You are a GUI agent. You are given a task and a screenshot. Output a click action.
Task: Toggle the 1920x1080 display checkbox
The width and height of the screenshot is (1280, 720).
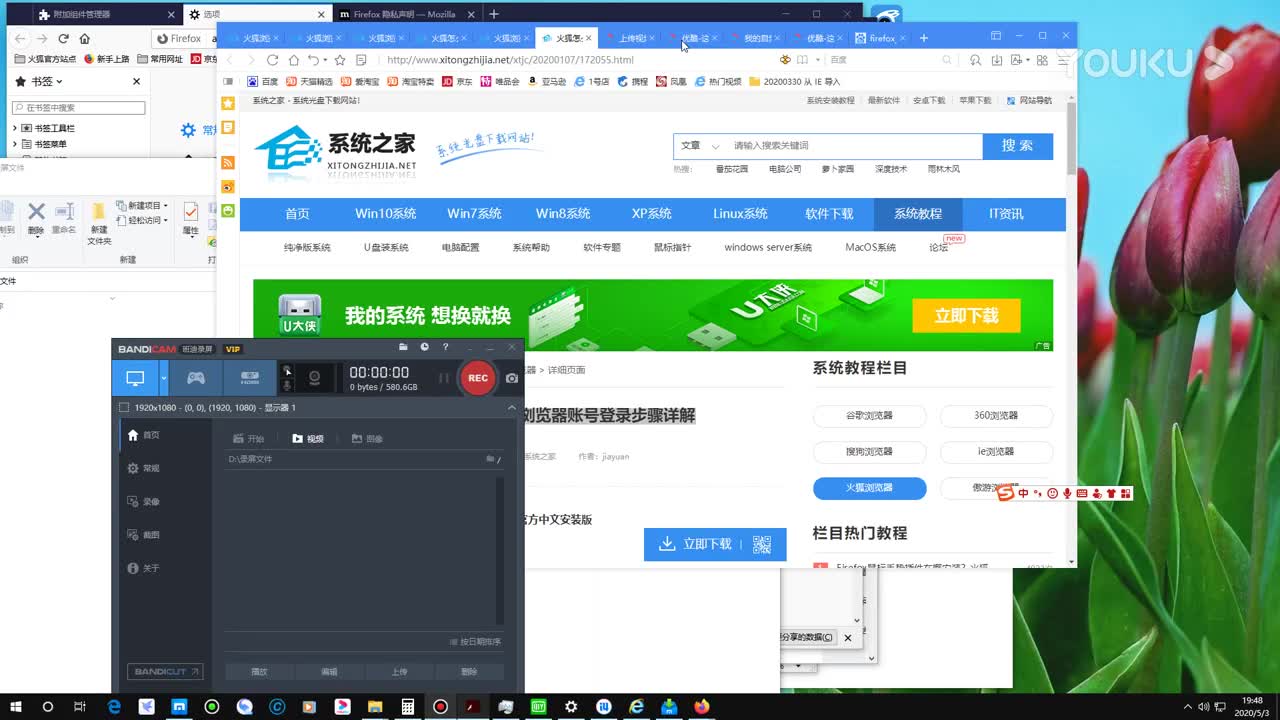(x=124, y=408)
